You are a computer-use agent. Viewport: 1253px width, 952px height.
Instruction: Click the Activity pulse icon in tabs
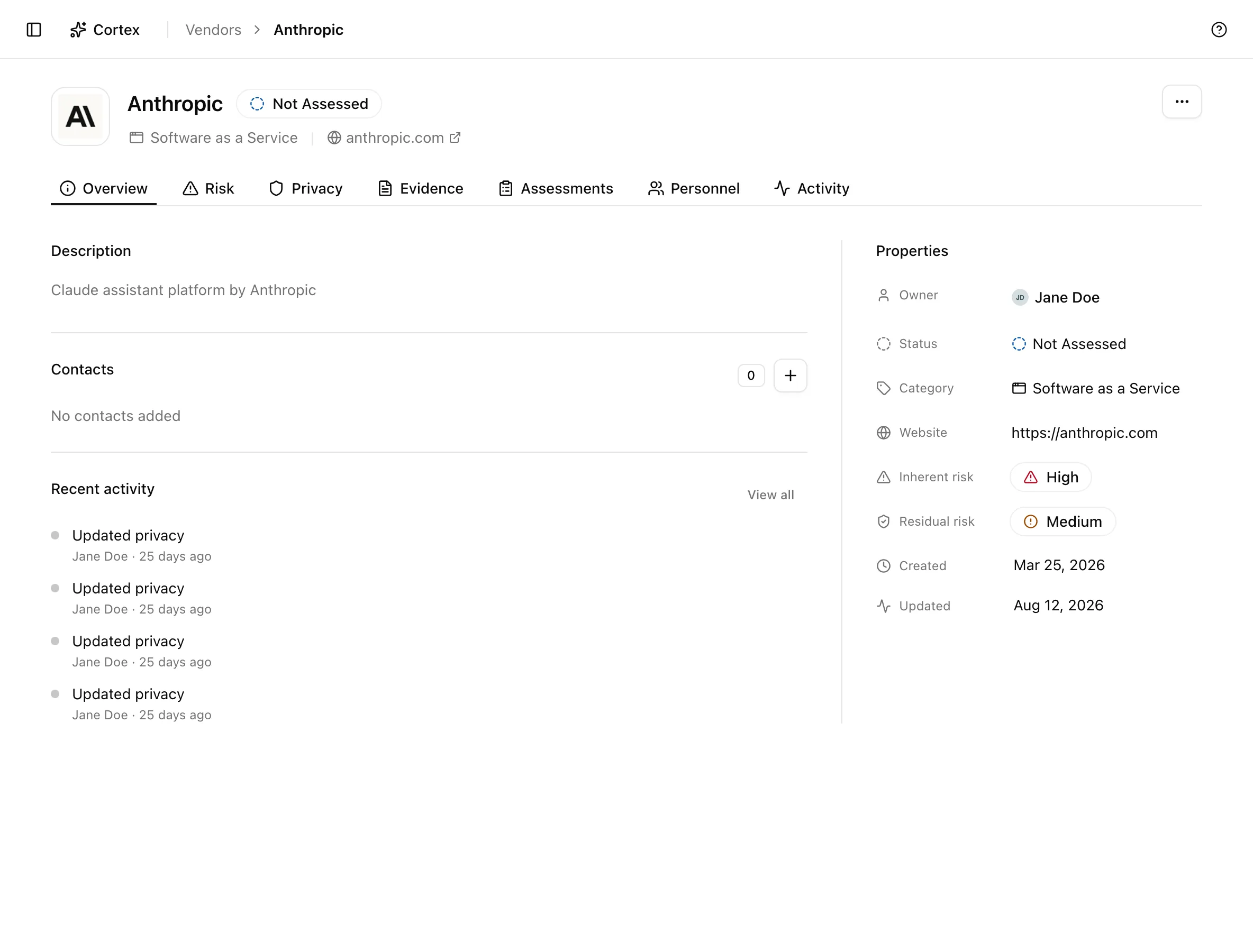tap(782, 188)
